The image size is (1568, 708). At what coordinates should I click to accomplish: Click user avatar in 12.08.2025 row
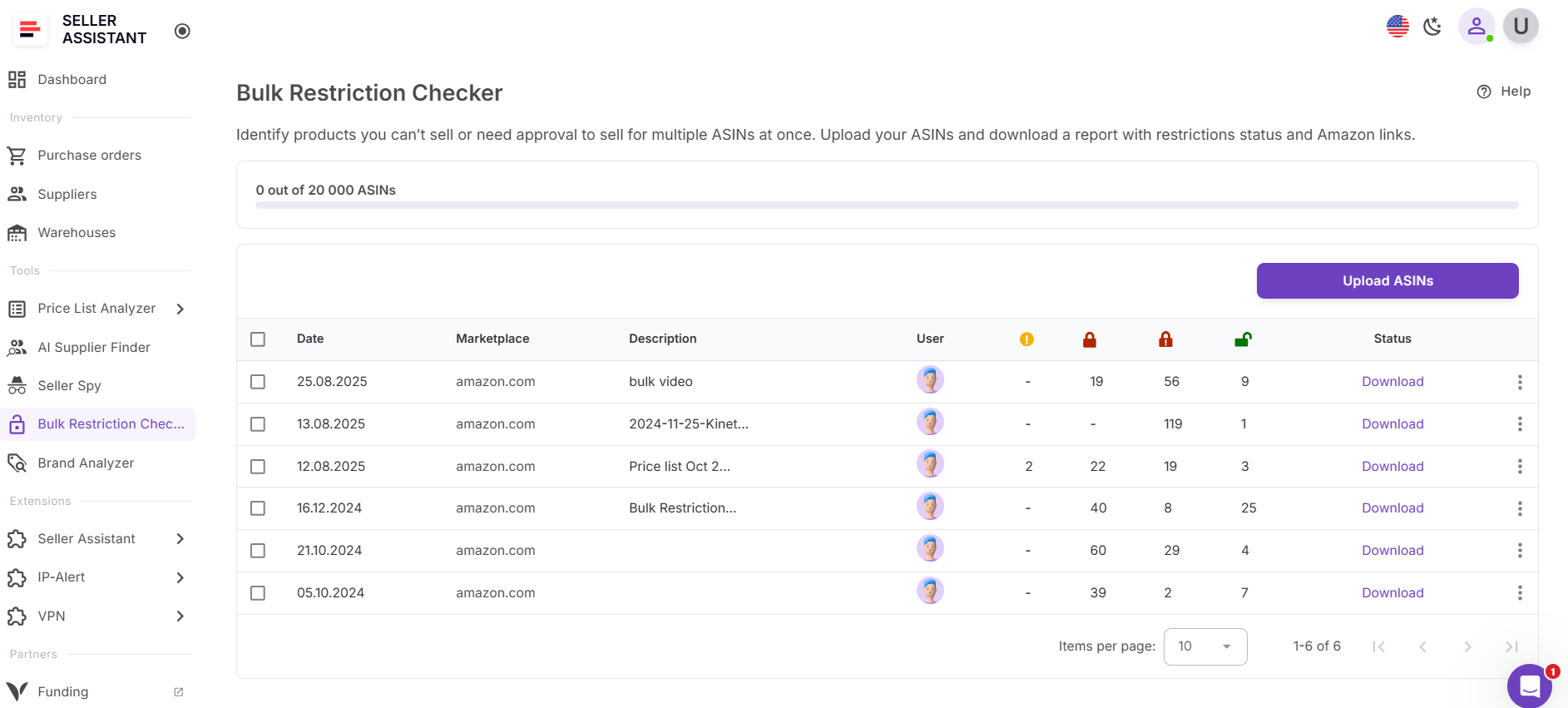click(930, 464)
